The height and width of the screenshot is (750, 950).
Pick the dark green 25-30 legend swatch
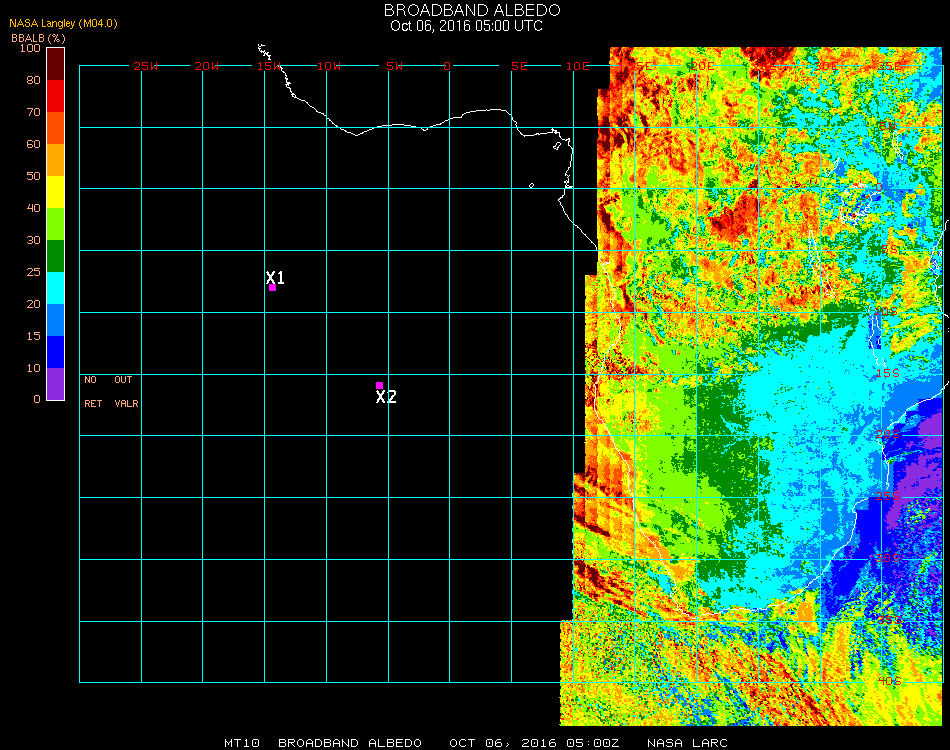55,256
